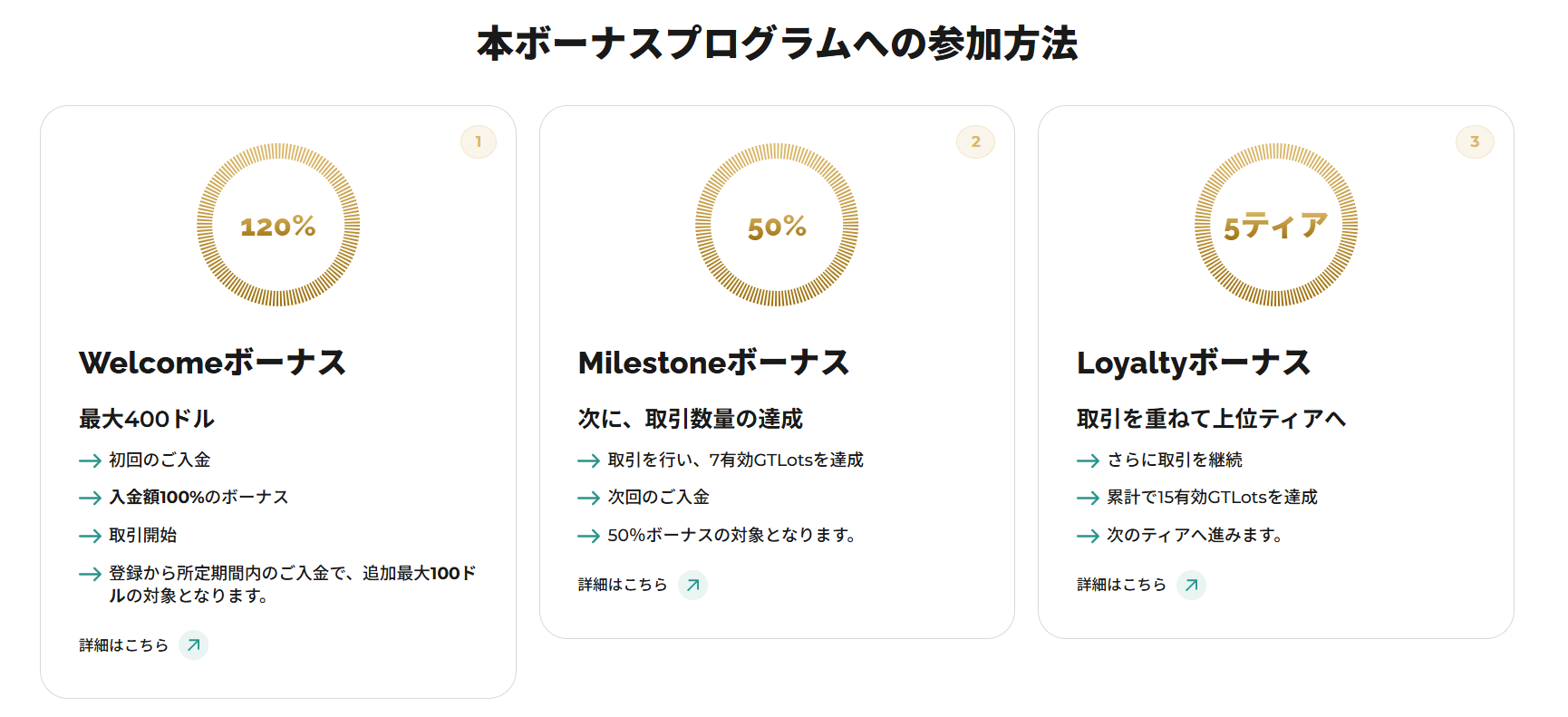1568x717 pixels.
Task: Click the Welcomeボーナス heading
Action: click(213, 363)
